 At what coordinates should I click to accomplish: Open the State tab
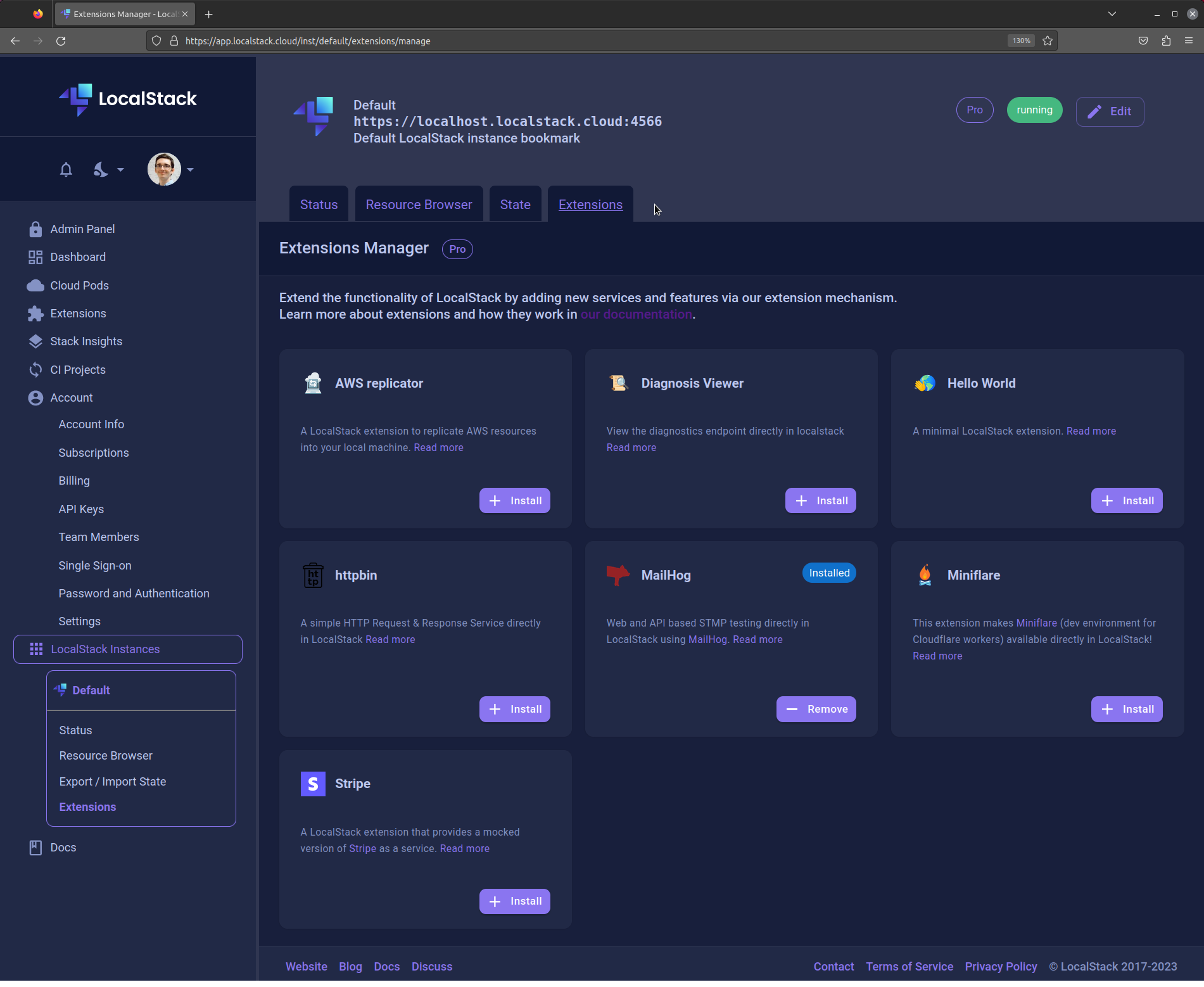coord(515,204)
